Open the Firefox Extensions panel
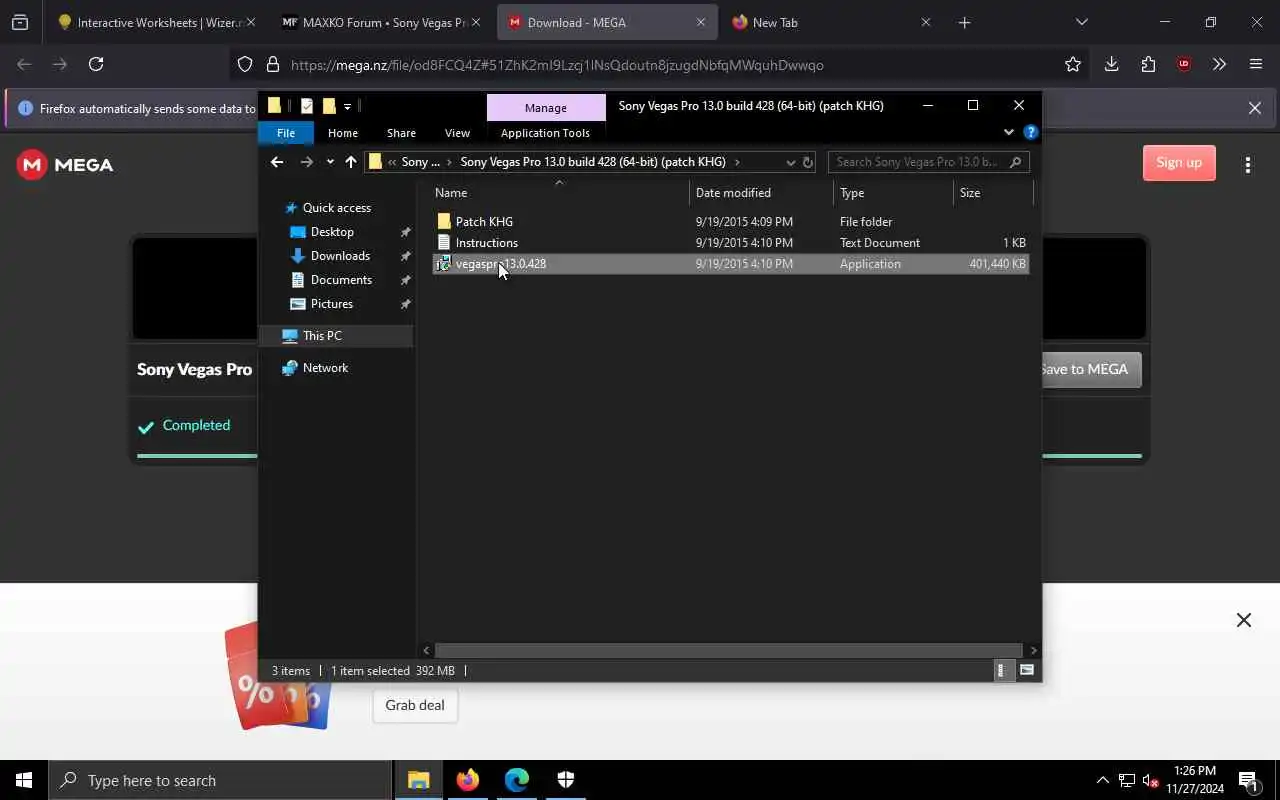Screen dimensions: 1280x800 pos(1148,64)
